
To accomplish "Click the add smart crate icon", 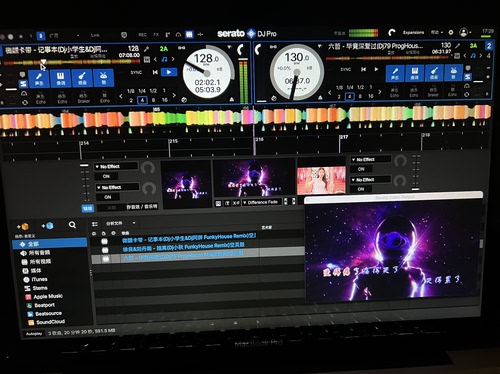I will (47, 226).
